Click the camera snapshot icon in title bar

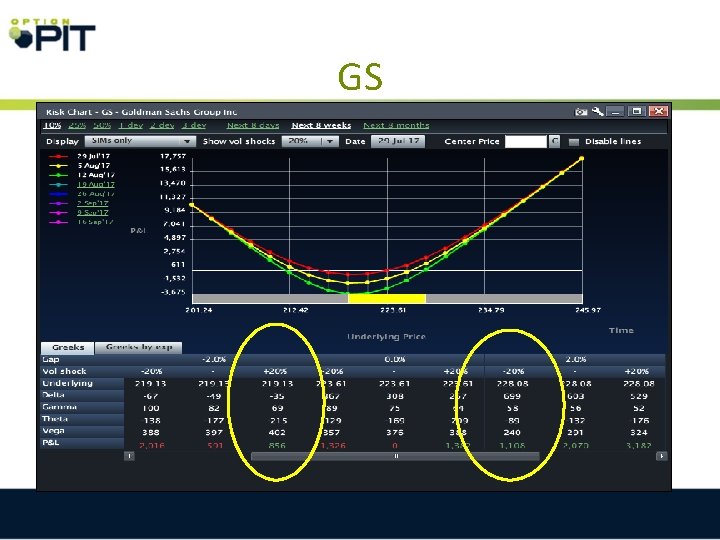(581, 112)
